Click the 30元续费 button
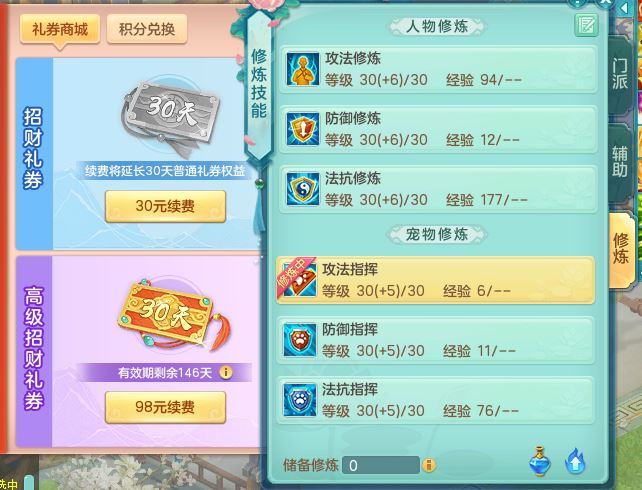 (165, 206)
